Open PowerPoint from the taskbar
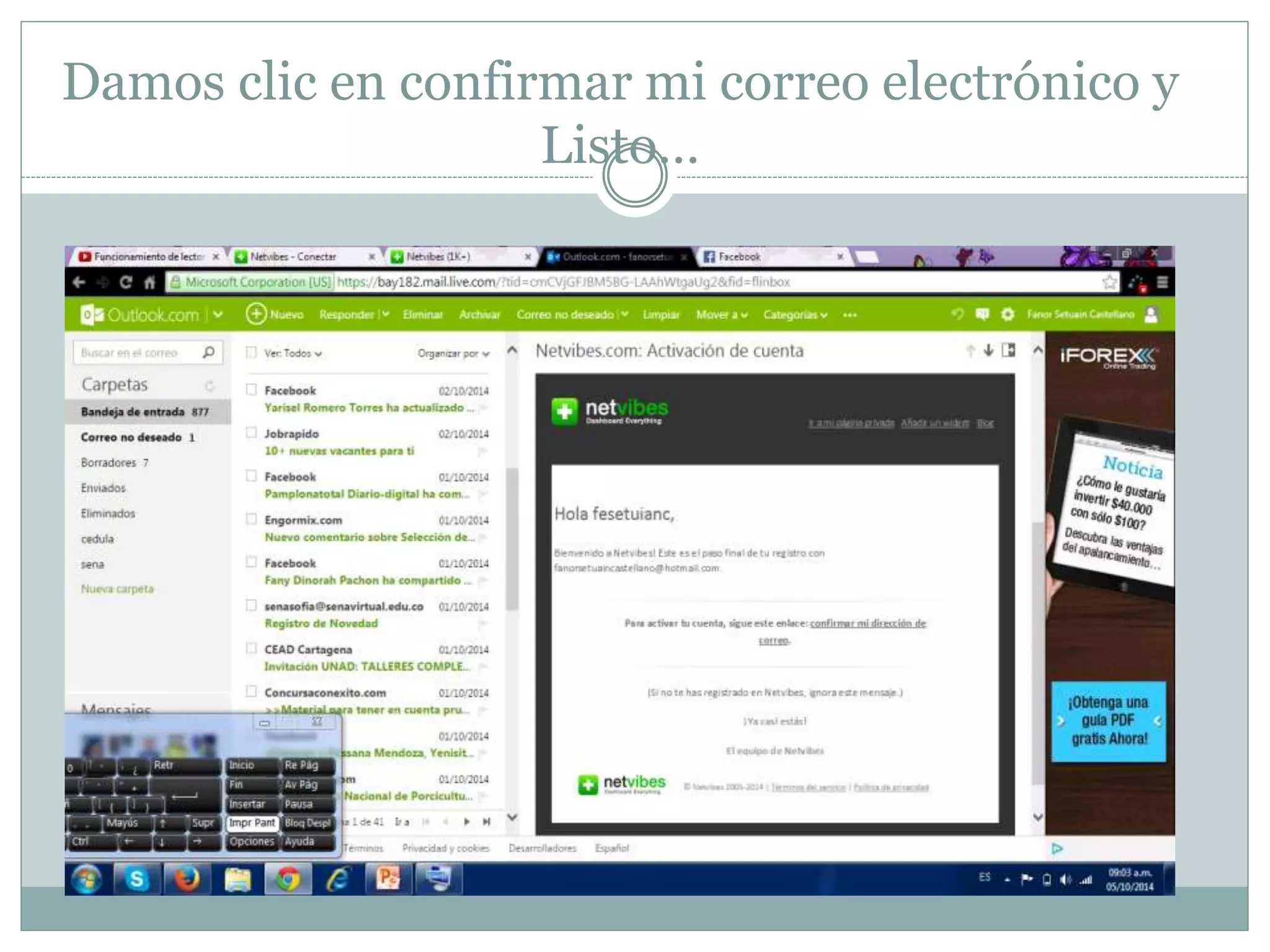 click(388, 879)
